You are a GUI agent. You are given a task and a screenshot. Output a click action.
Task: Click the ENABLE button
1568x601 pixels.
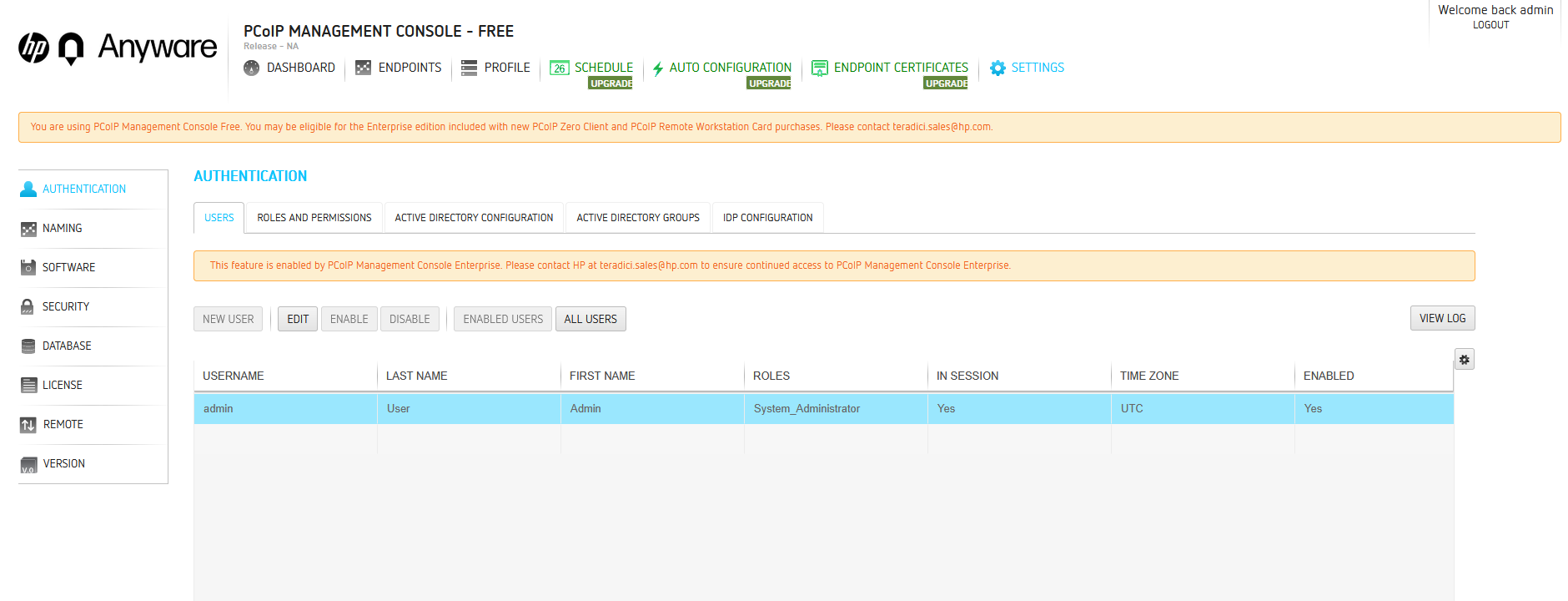[349, 319]
